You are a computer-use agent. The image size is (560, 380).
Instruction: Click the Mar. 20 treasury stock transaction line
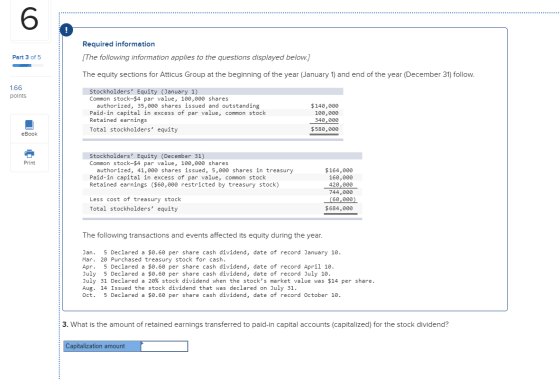(154, 260)
